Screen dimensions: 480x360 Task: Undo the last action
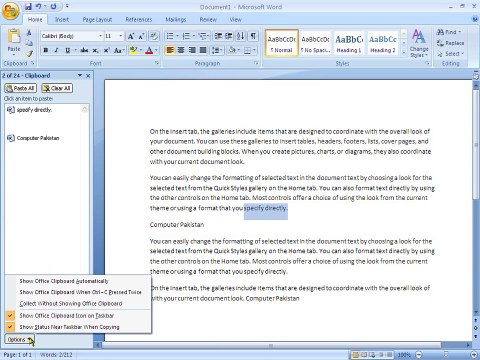pyautogui.click(x=39, y=6)
